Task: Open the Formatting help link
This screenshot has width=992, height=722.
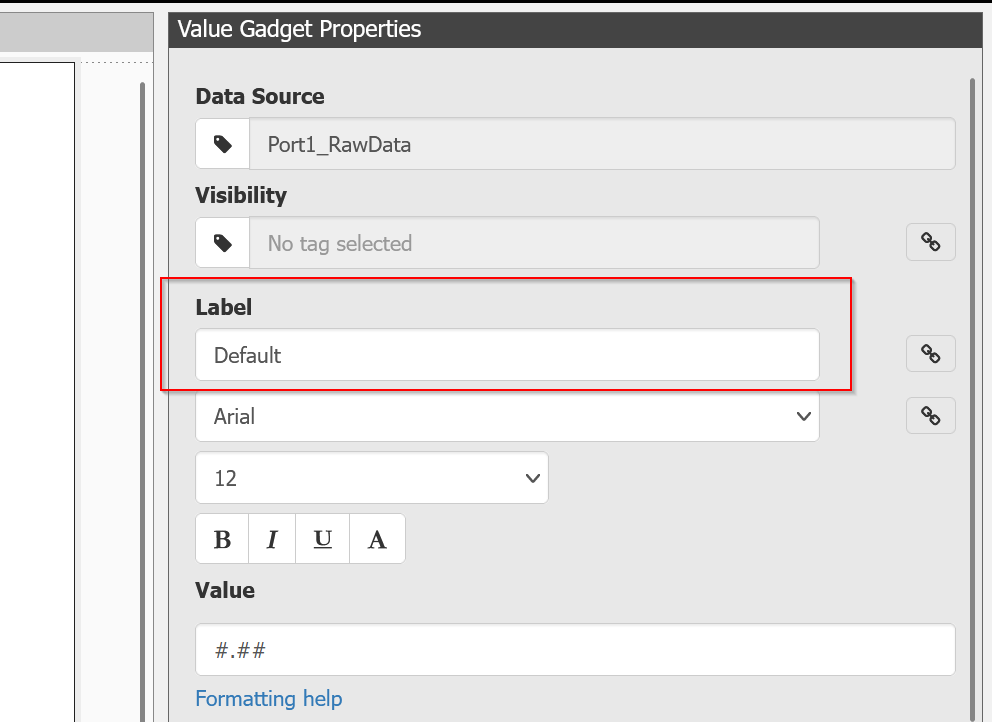Action: point(269,699)
